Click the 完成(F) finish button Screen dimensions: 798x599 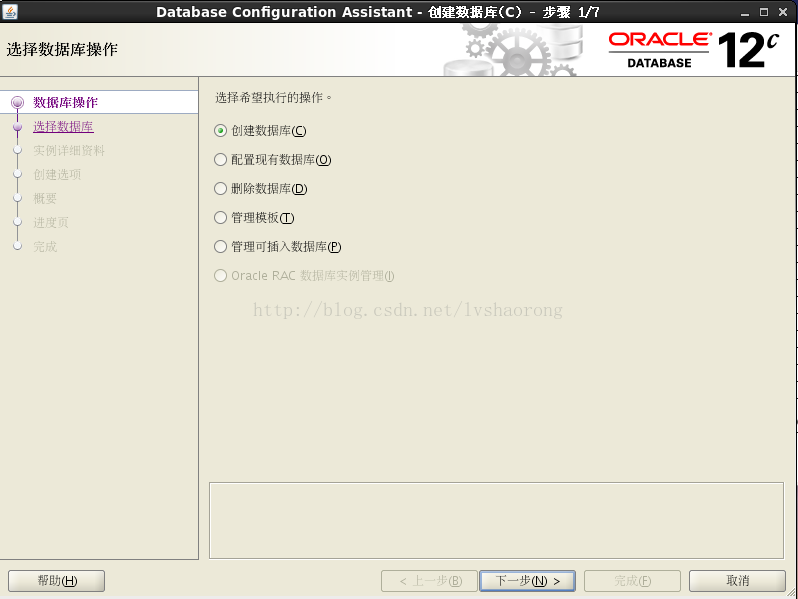pyautogui.click(x=632, y=581)
